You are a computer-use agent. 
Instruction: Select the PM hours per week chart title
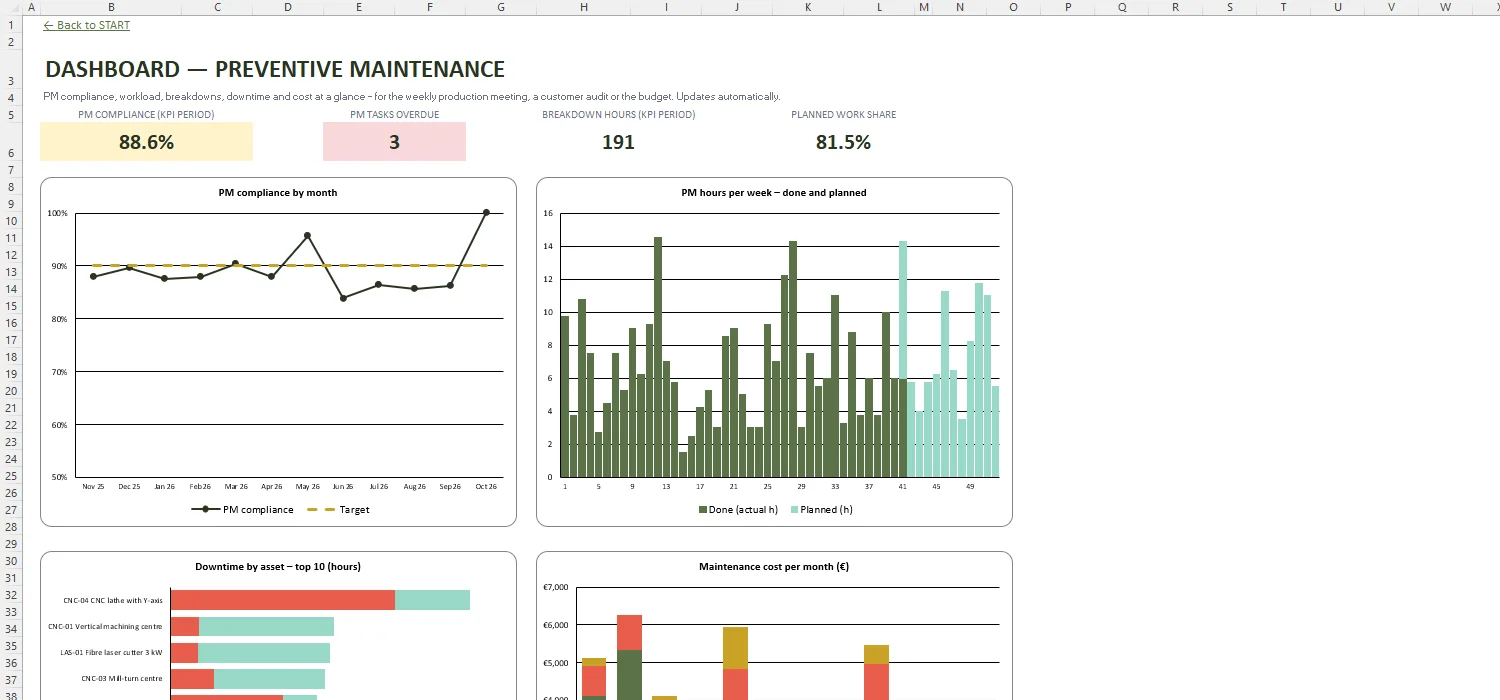tap(774, 193)
